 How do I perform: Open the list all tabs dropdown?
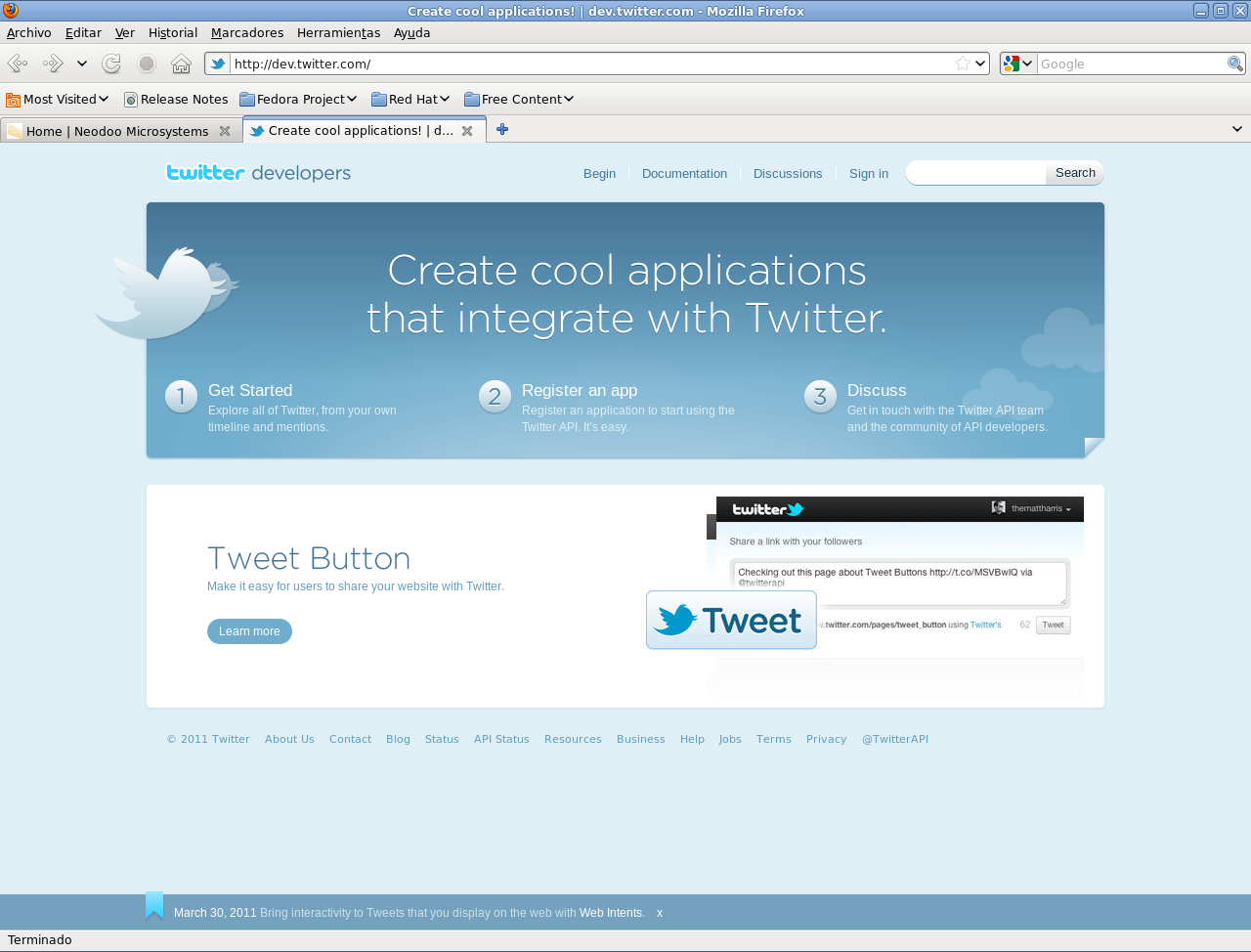[1237, 129]
